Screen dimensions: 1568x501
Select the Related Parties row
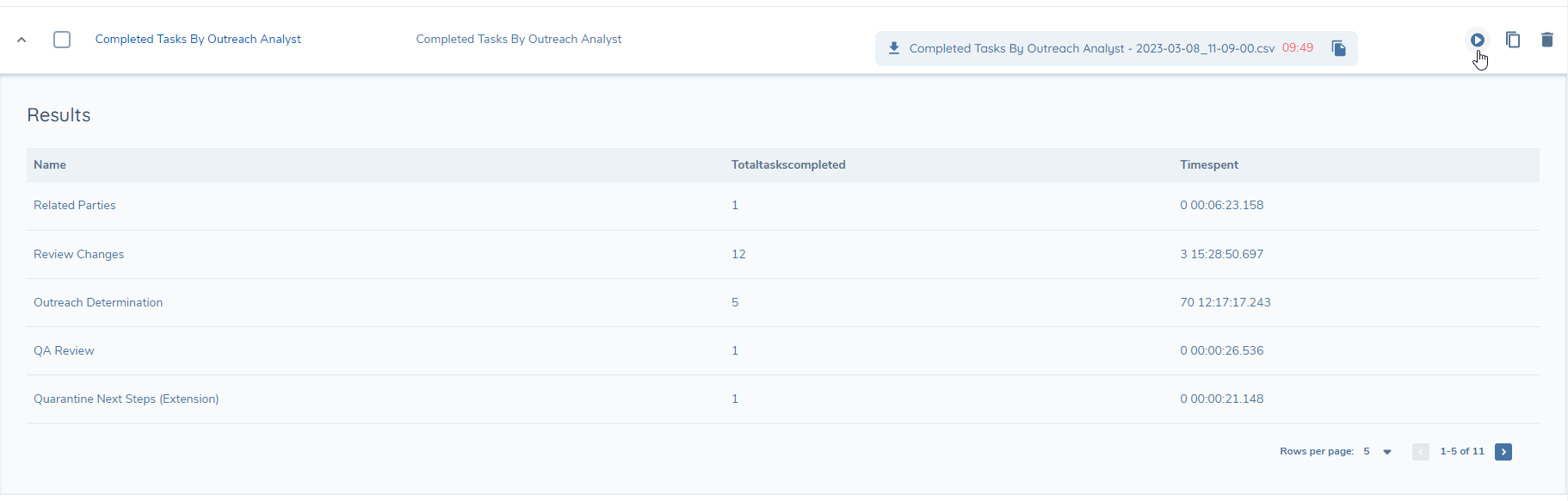coord(75,205)
